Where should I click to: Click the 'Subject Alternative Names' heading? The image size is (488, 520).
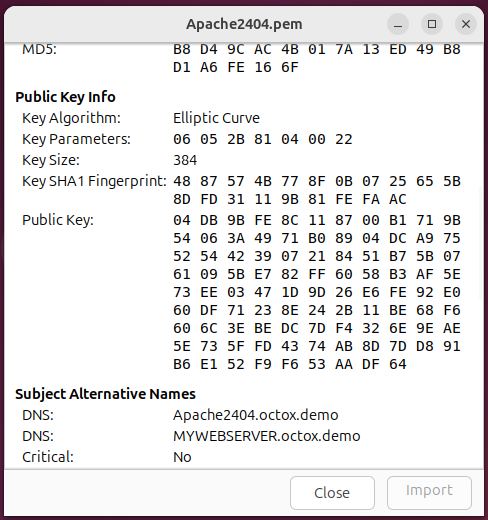click(105, 394)
